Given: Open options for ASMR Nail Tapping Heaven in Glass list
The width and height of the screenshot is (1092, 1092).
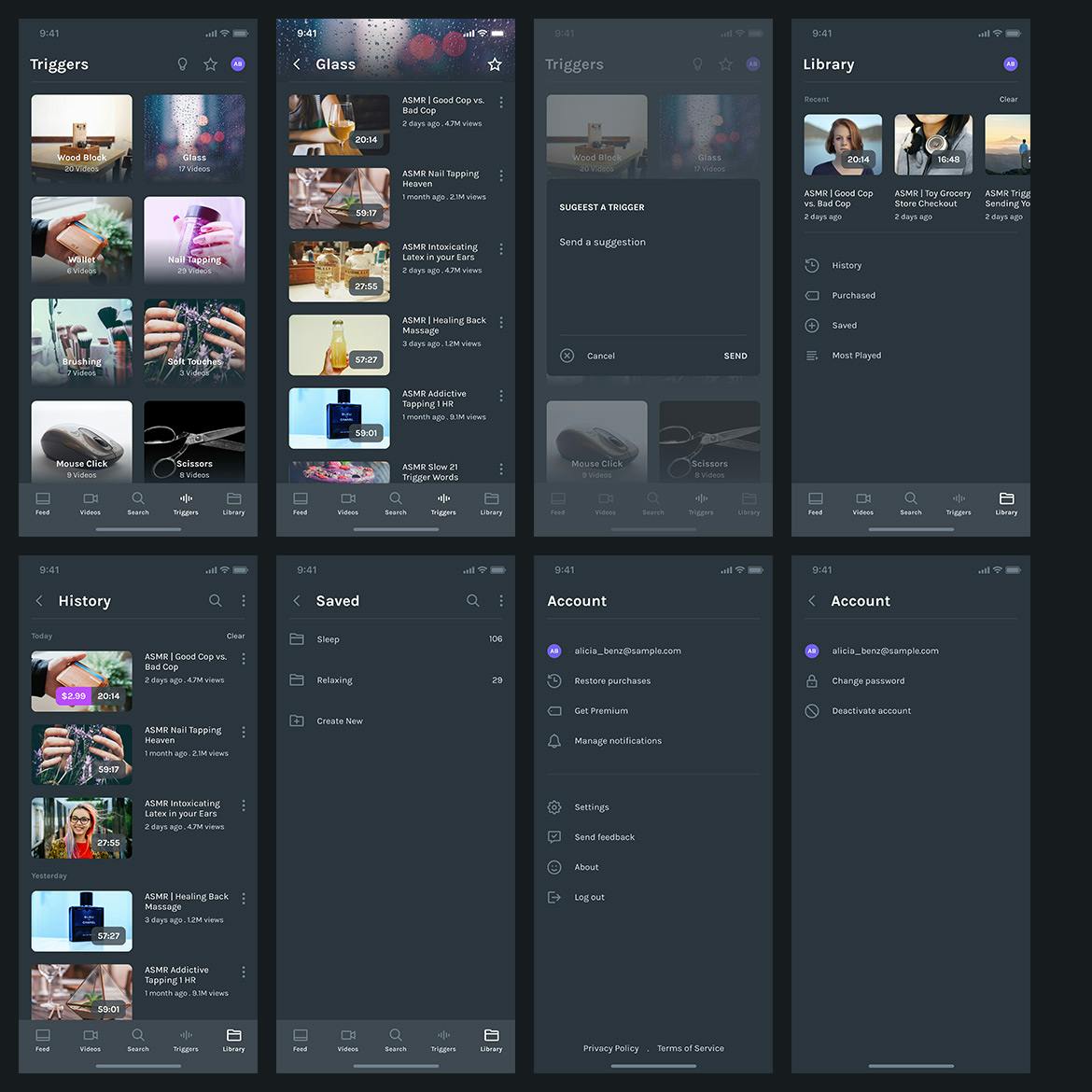Looking at the screenshot, I should pos(500,175).
